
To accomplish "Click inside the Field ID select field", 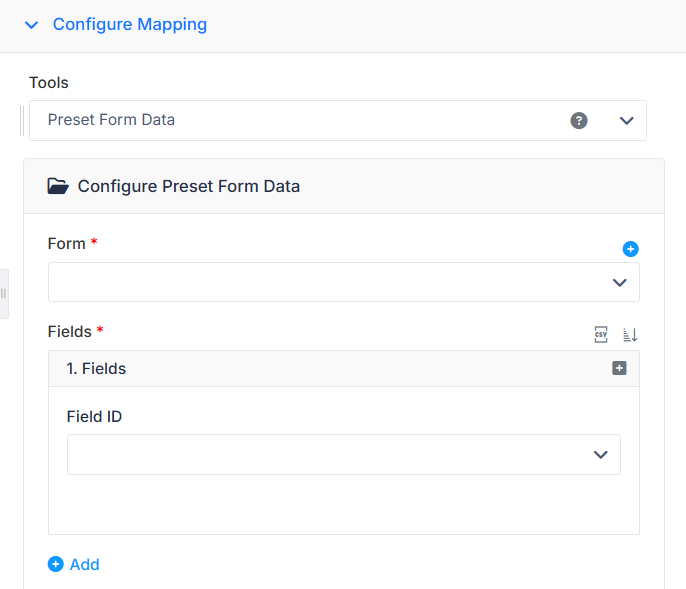I will pos(343,454).
